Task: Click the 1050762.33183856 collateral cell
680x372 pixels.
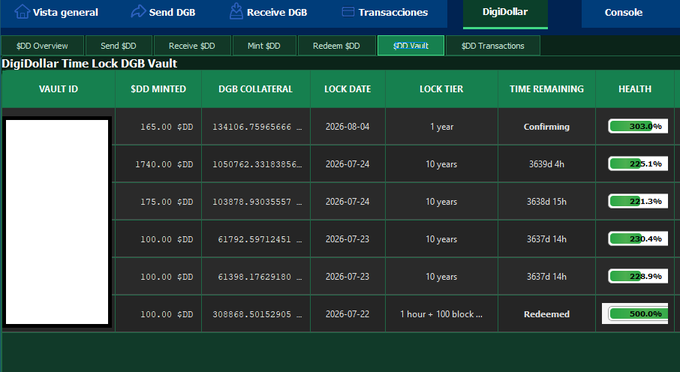Action: 256,164
